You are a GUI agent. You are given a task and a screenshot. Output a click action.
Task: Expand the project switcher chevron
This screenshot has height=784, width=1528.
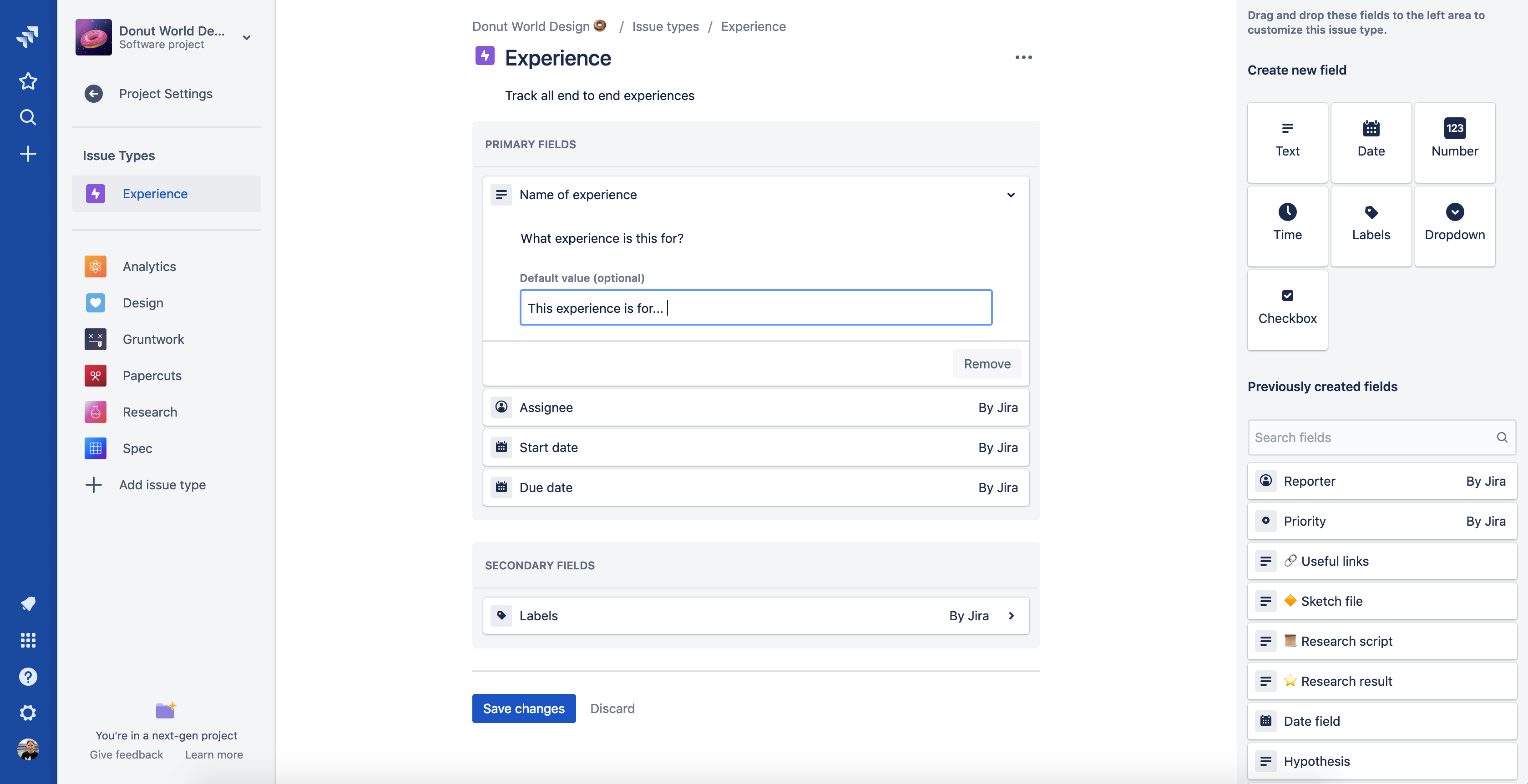point(247,37)
